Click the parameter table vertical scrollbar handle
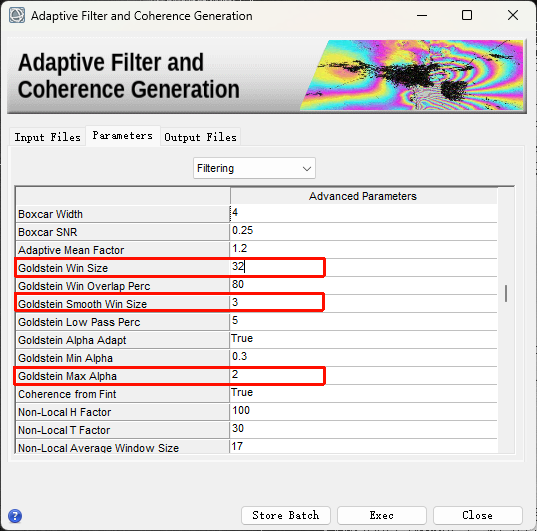Screen dimensions: 537x531 (506, 293)
